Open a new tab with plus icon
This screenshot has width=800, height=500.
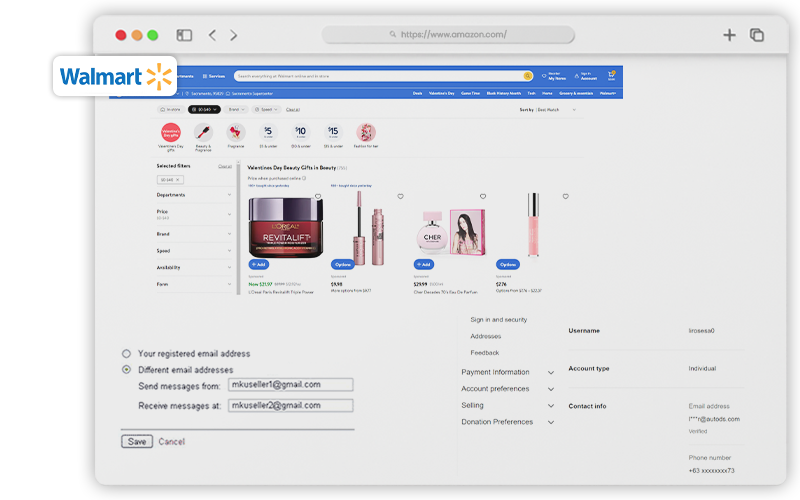729,35
